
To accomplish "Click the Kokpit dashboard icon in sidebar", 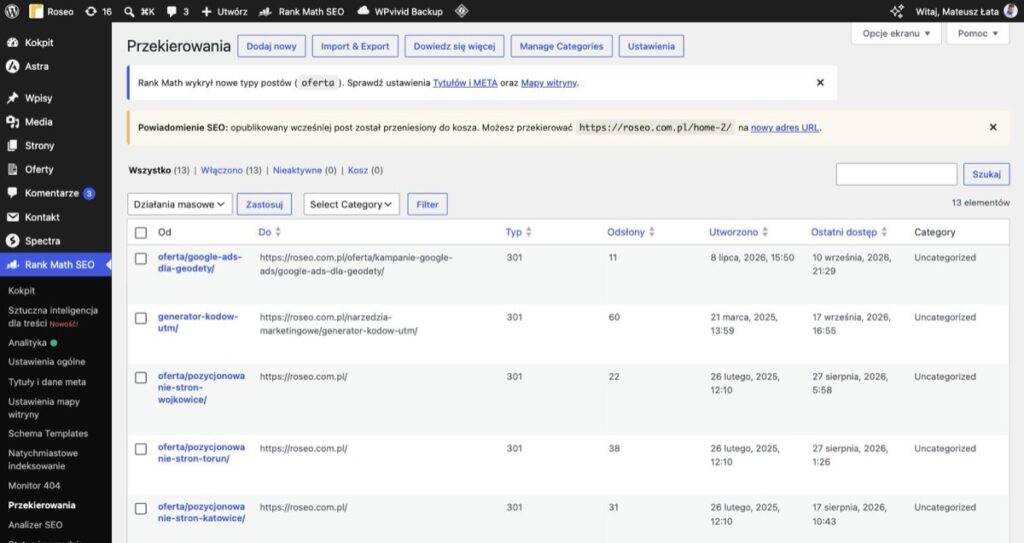I will [12, 42].
